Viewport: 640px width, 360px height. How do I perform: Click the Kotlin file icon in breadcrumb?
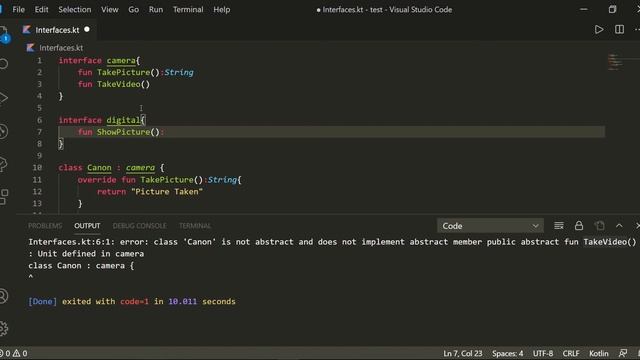coord(30,48)
